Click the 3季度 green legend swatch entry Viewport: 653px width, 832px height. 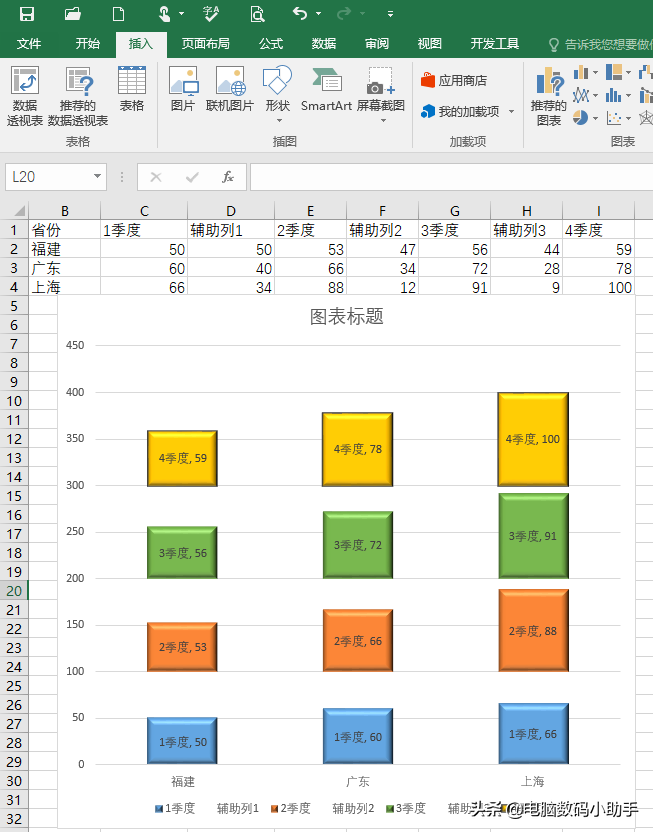pyautogui.click(x=406, y=808)
